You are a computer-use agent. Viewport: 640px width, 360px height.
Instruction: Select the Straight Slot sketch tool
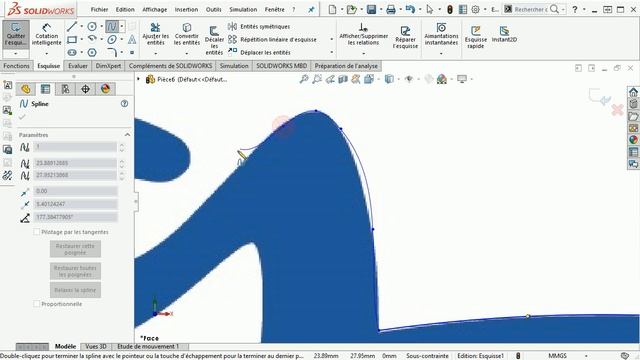point(72,52)
